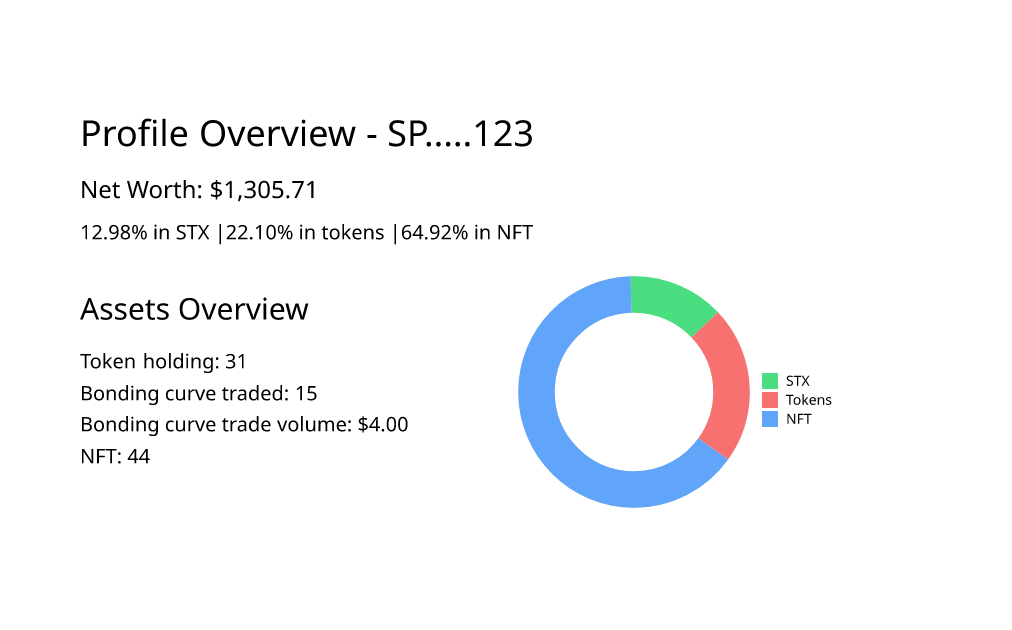Screen dimensions: 1012x630
Task: Click the Net Worth $1,305.71 line
Action: coord(199,190)
